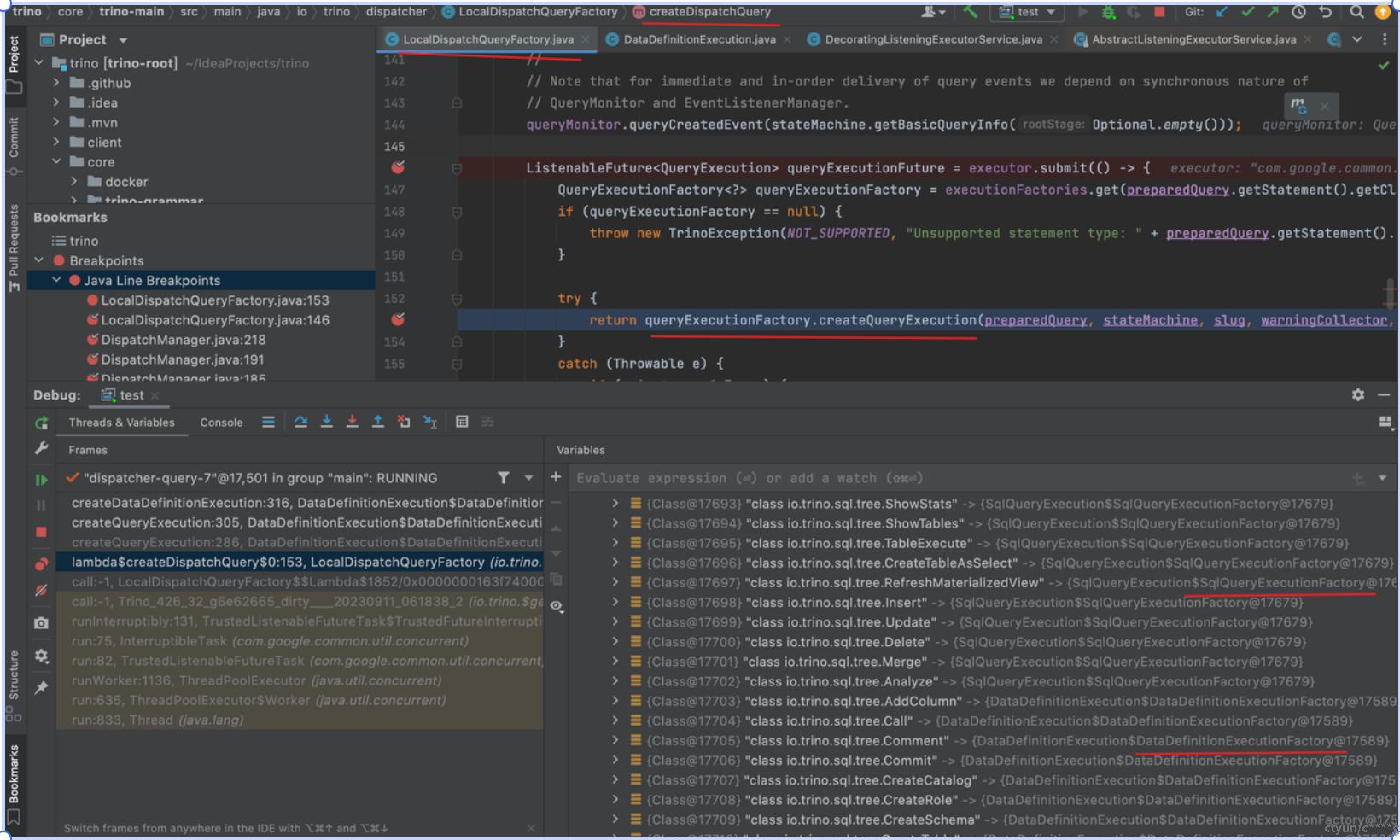The width and height of the screenshot is (1400, 840).
Task: Click the Git rollback undo icon
Action: (1325, 12)
